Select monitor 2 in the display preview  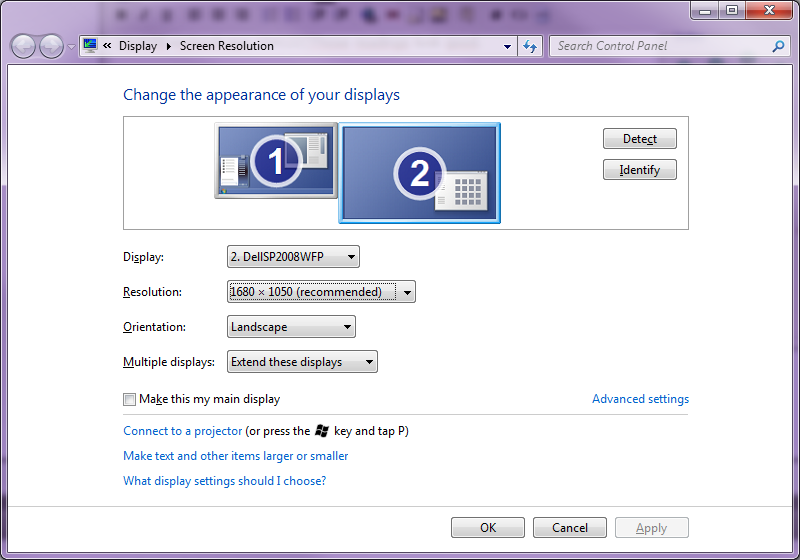(419, 173)
